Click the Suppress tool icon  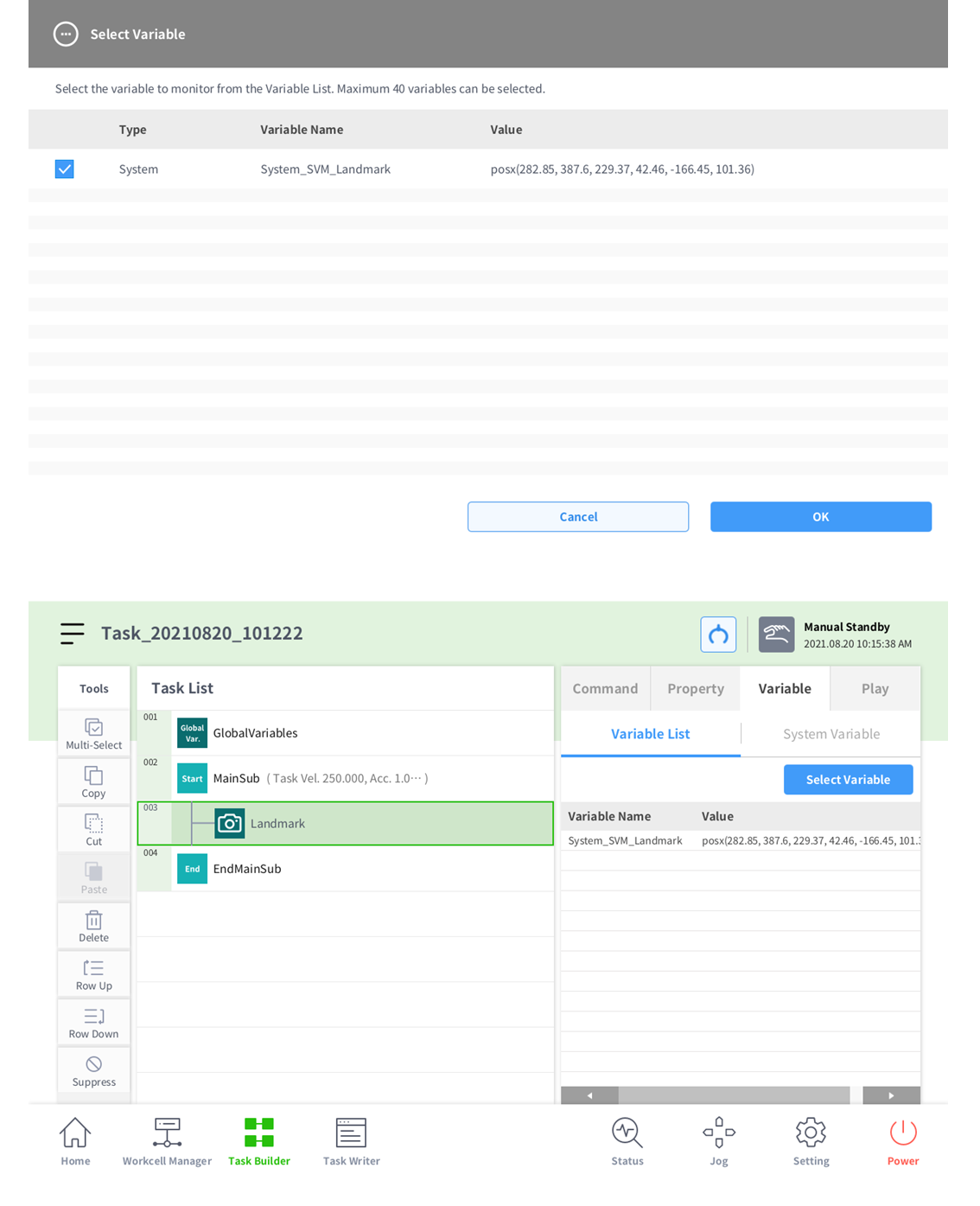(x=93, y=1070)
